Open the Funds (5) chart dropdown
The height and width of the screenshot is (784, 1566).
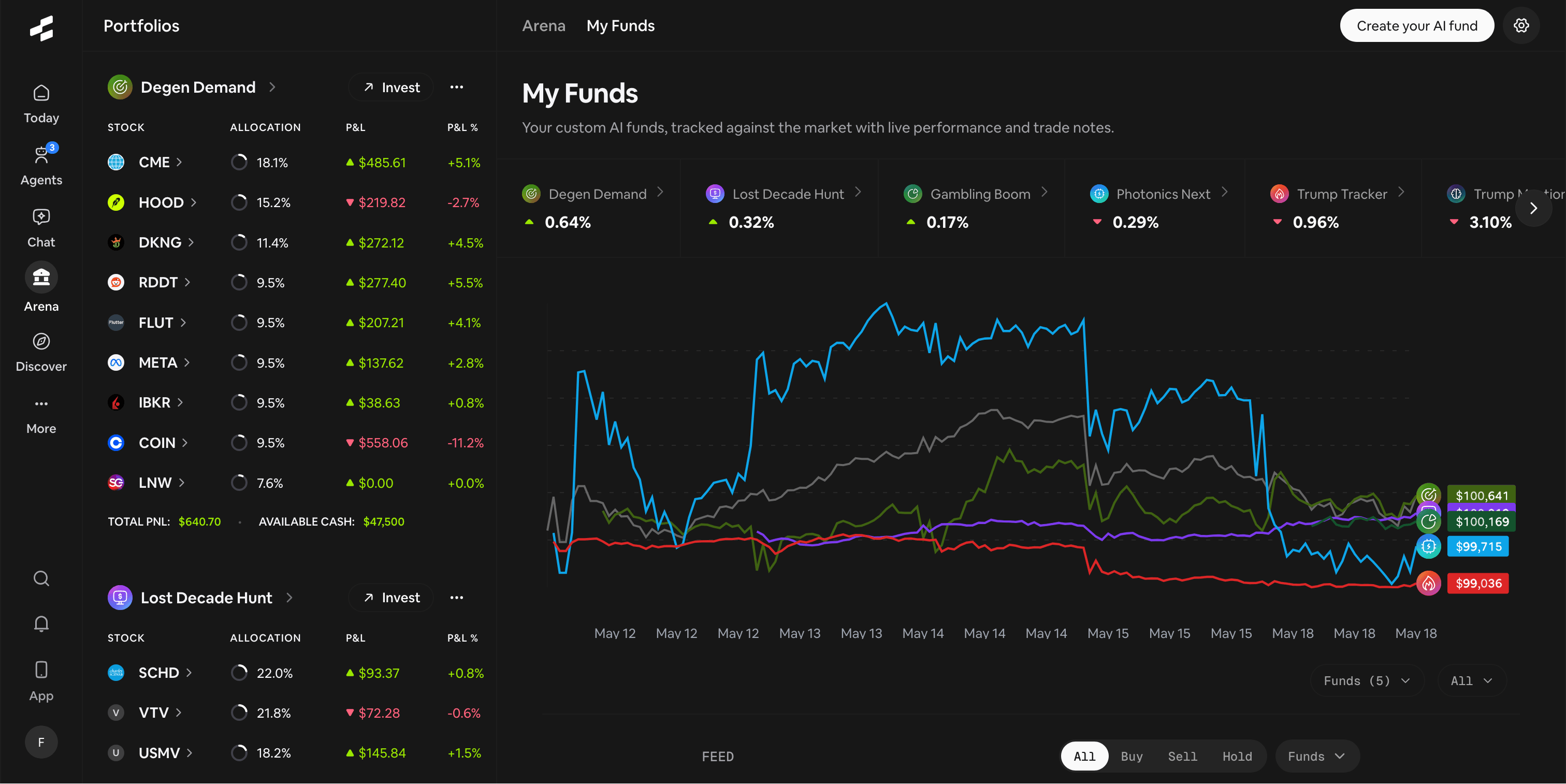click(x=1367, y=680)
